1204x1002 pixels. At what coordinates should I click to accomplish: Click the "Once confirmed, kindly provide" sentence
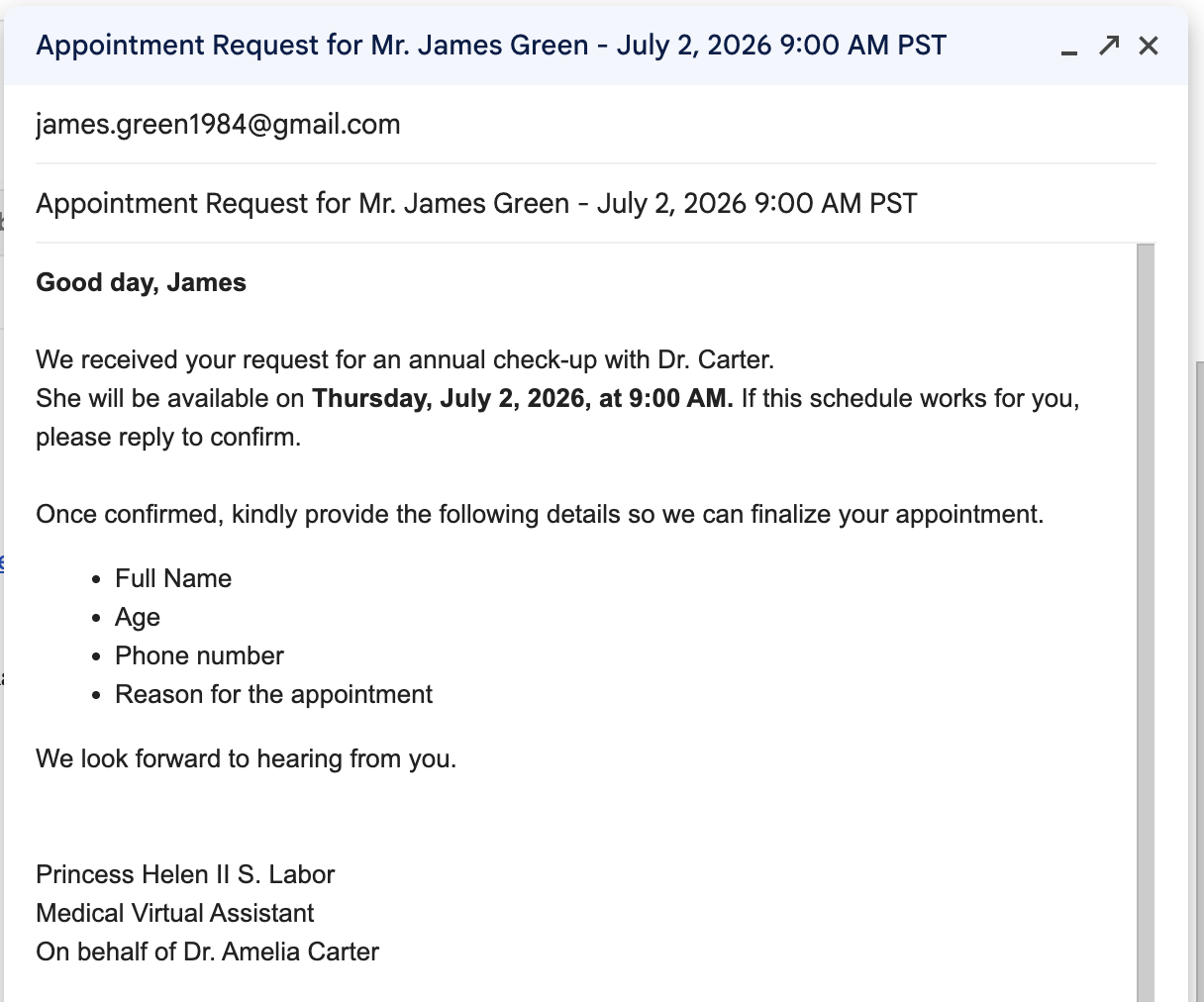click(x=540, y=515)
